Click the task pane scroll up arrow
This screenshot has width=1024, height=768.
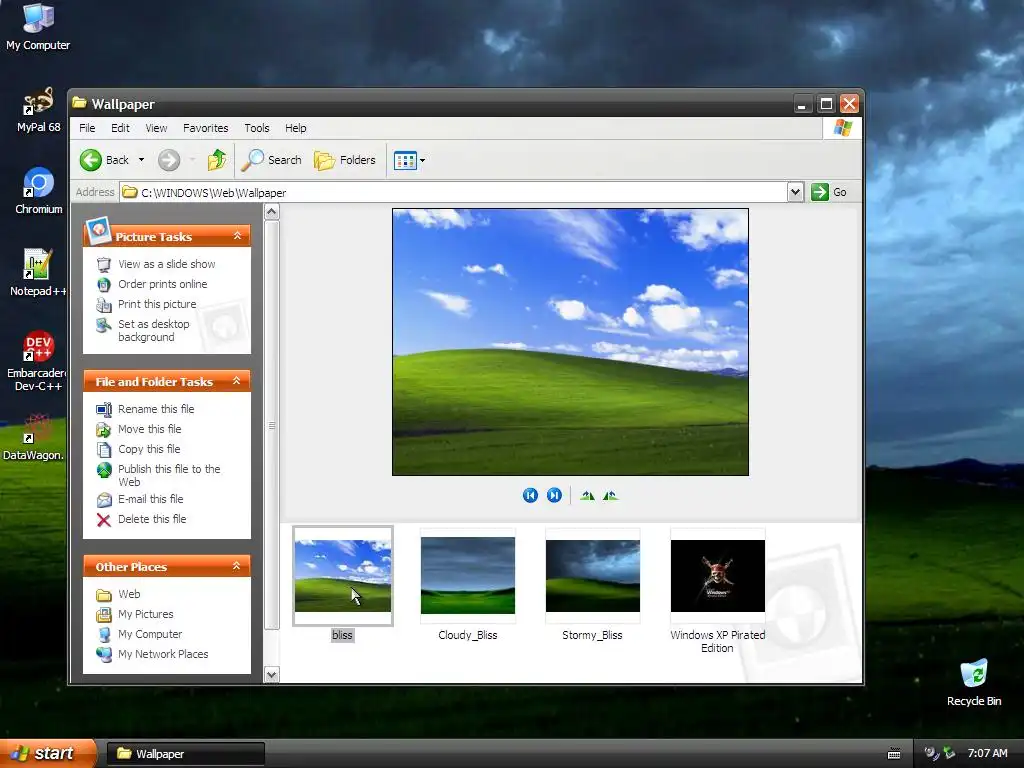272,212
